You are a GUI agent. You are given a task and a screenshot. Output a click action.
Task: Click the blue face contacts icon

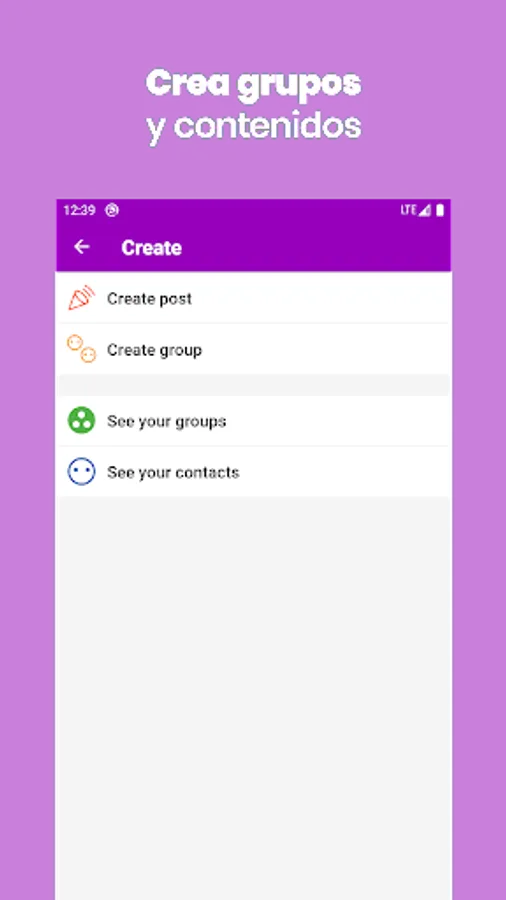tap(81, 472)
